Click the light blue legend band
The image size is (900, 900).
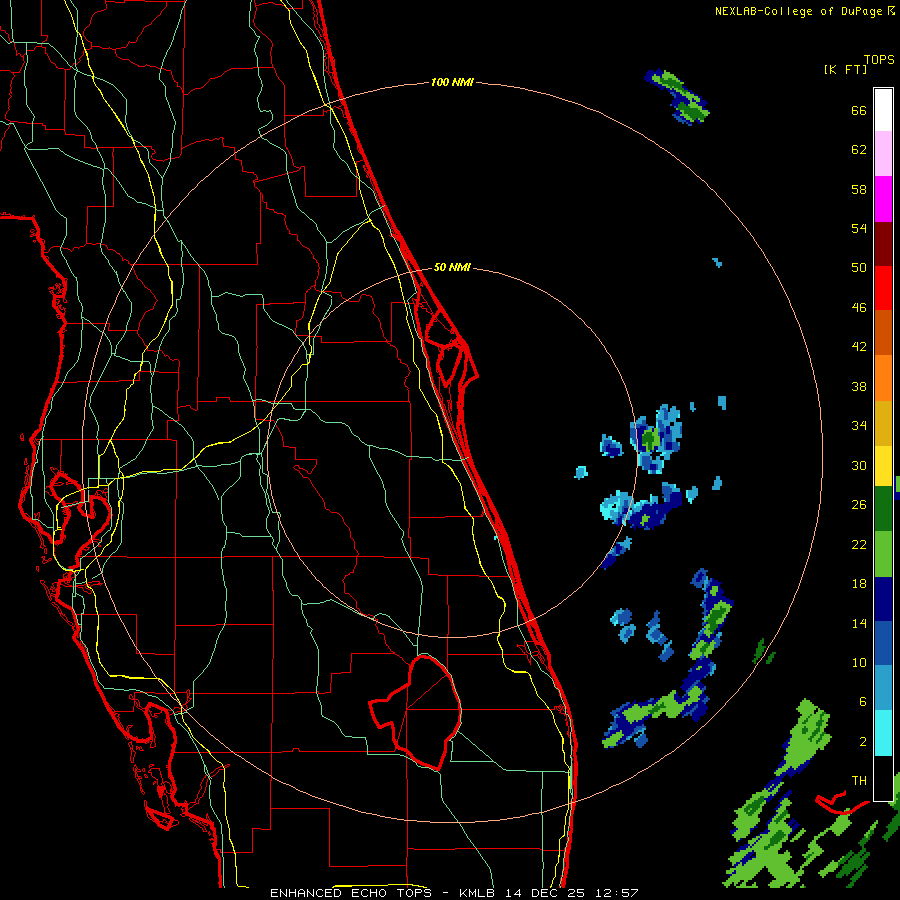click(883, 688)
